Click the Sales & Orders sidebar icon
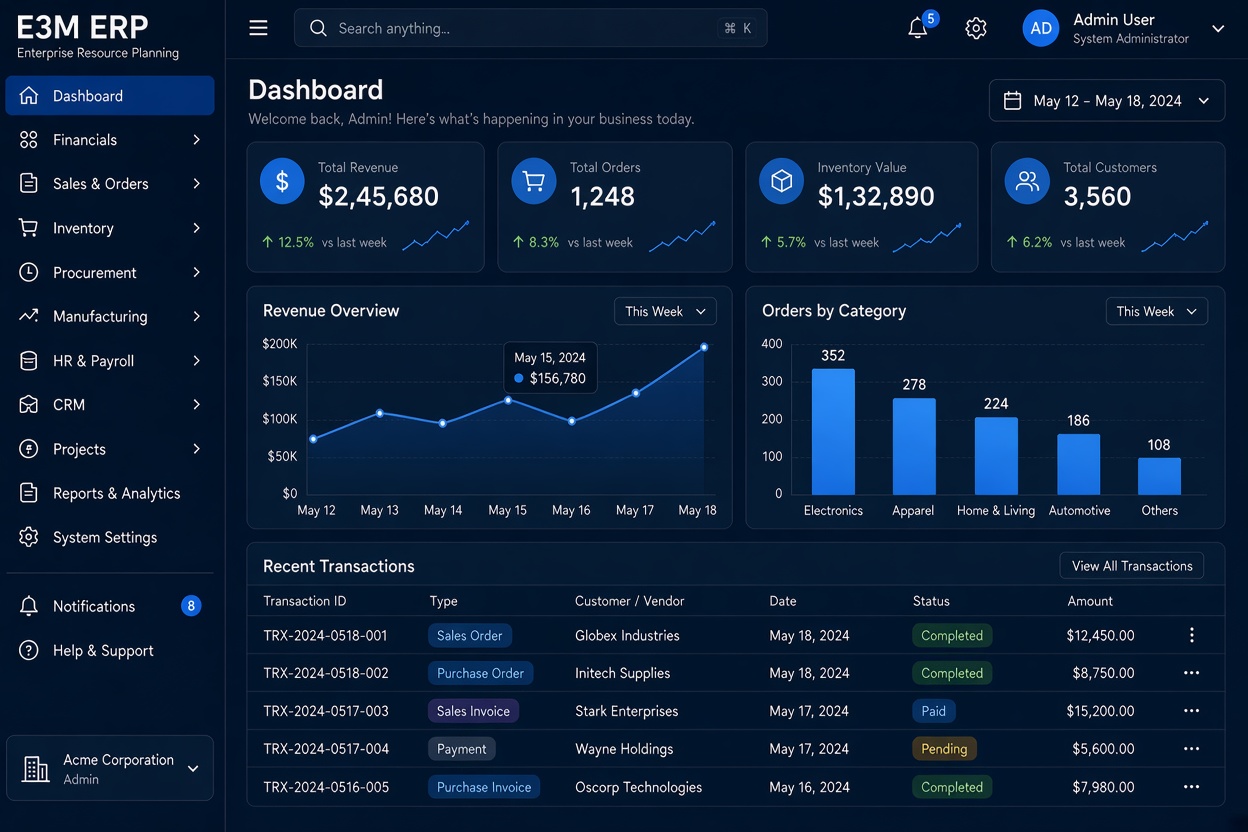The height and width of the screenshot is (832, 1248). [x=29, y=184]
